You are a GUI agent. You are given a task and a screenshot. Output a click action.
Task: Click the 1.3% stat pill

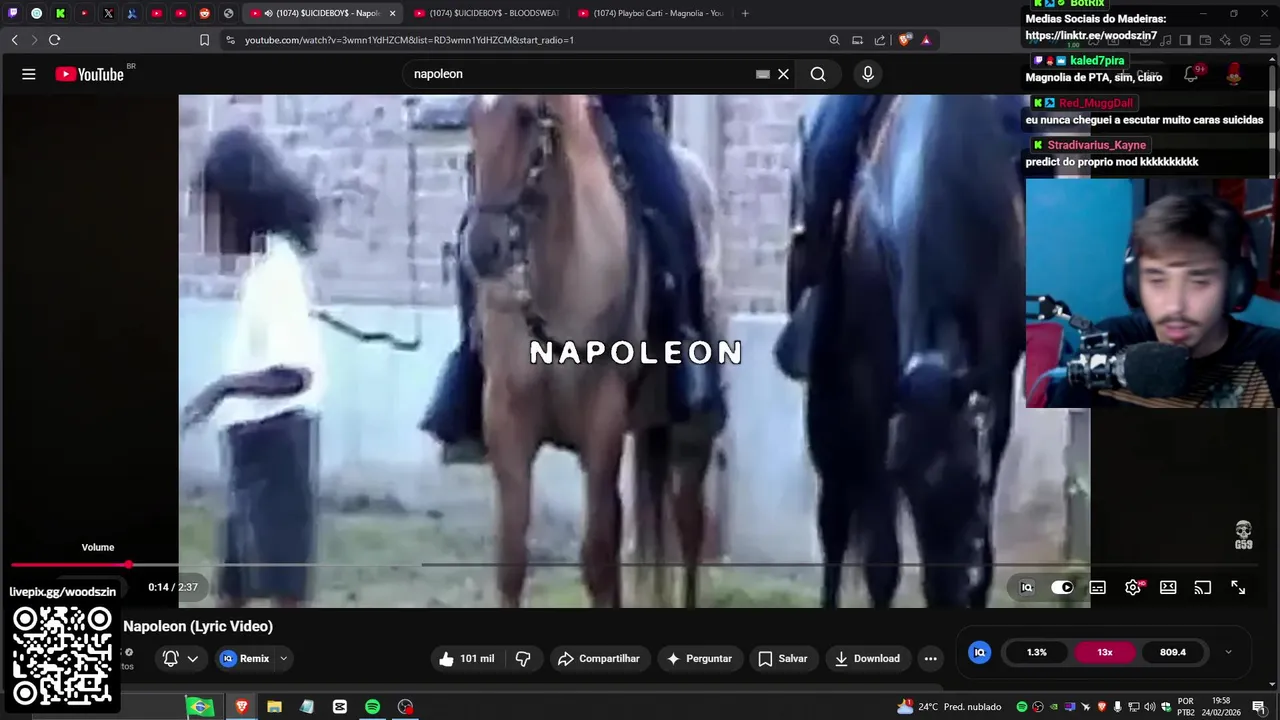pyautogui.click(x=1037, y=652)
